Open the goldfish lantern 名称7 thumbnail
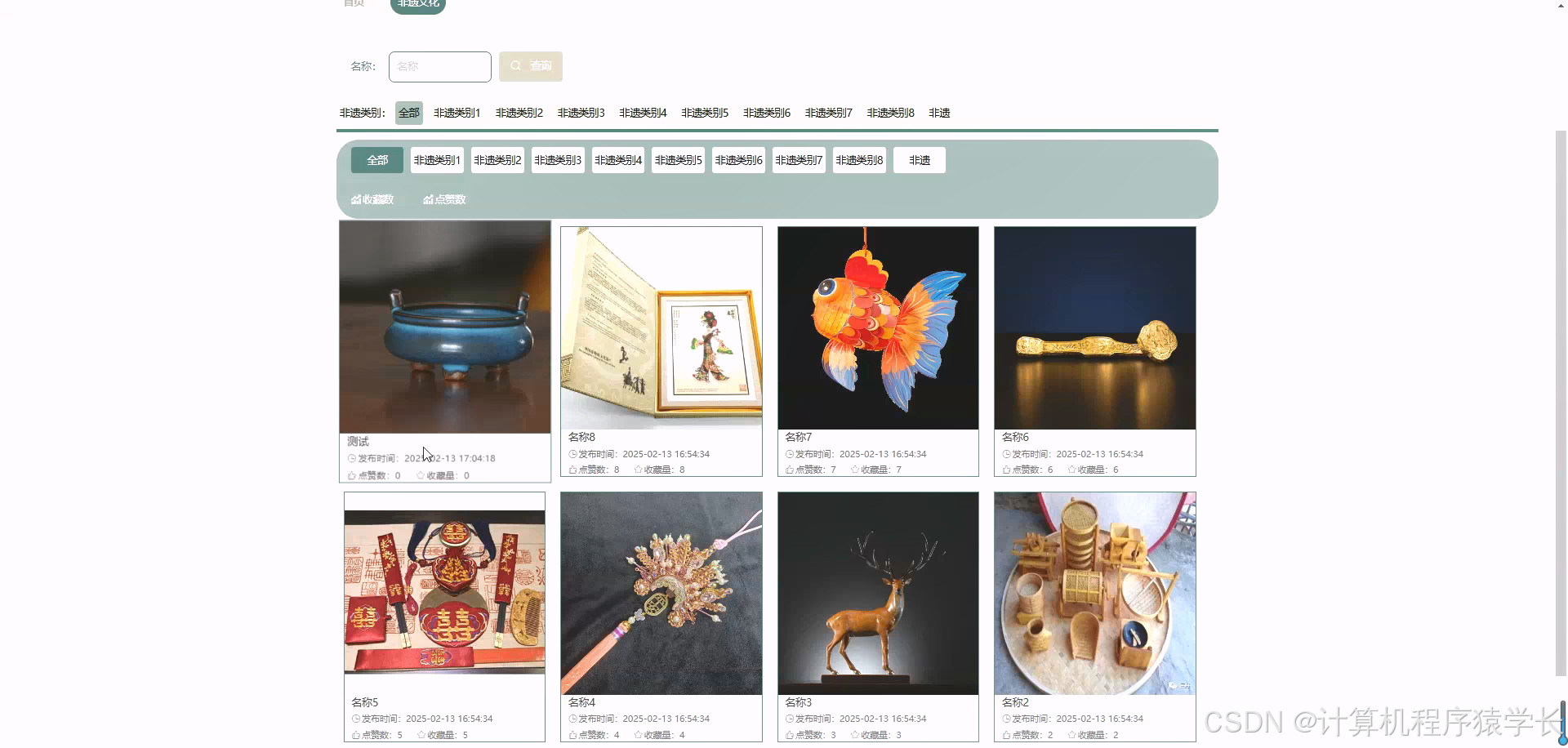 click(x=878, y=328)
